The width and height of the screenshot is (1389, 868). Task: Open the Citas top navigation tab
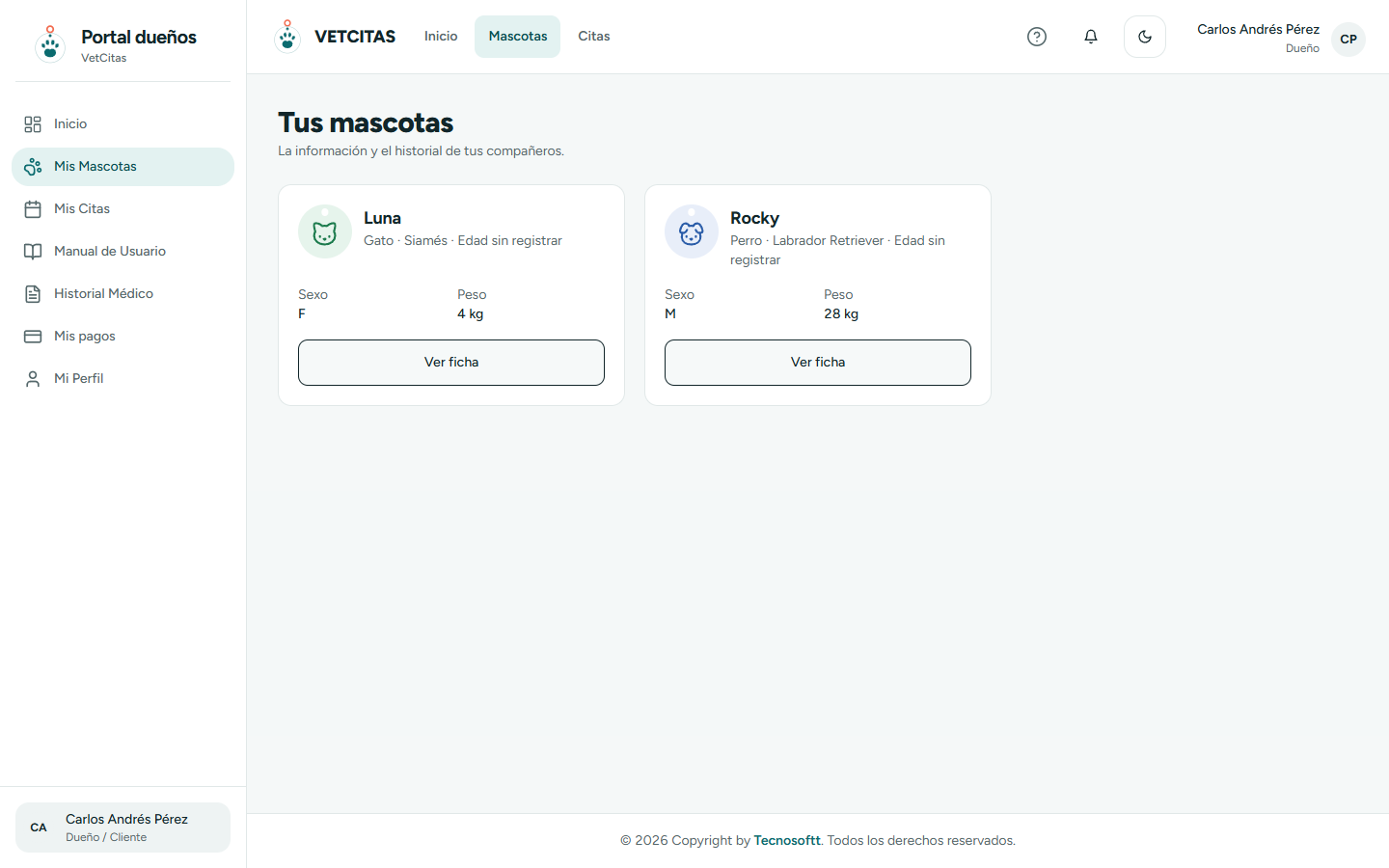[x=594, y=37]
